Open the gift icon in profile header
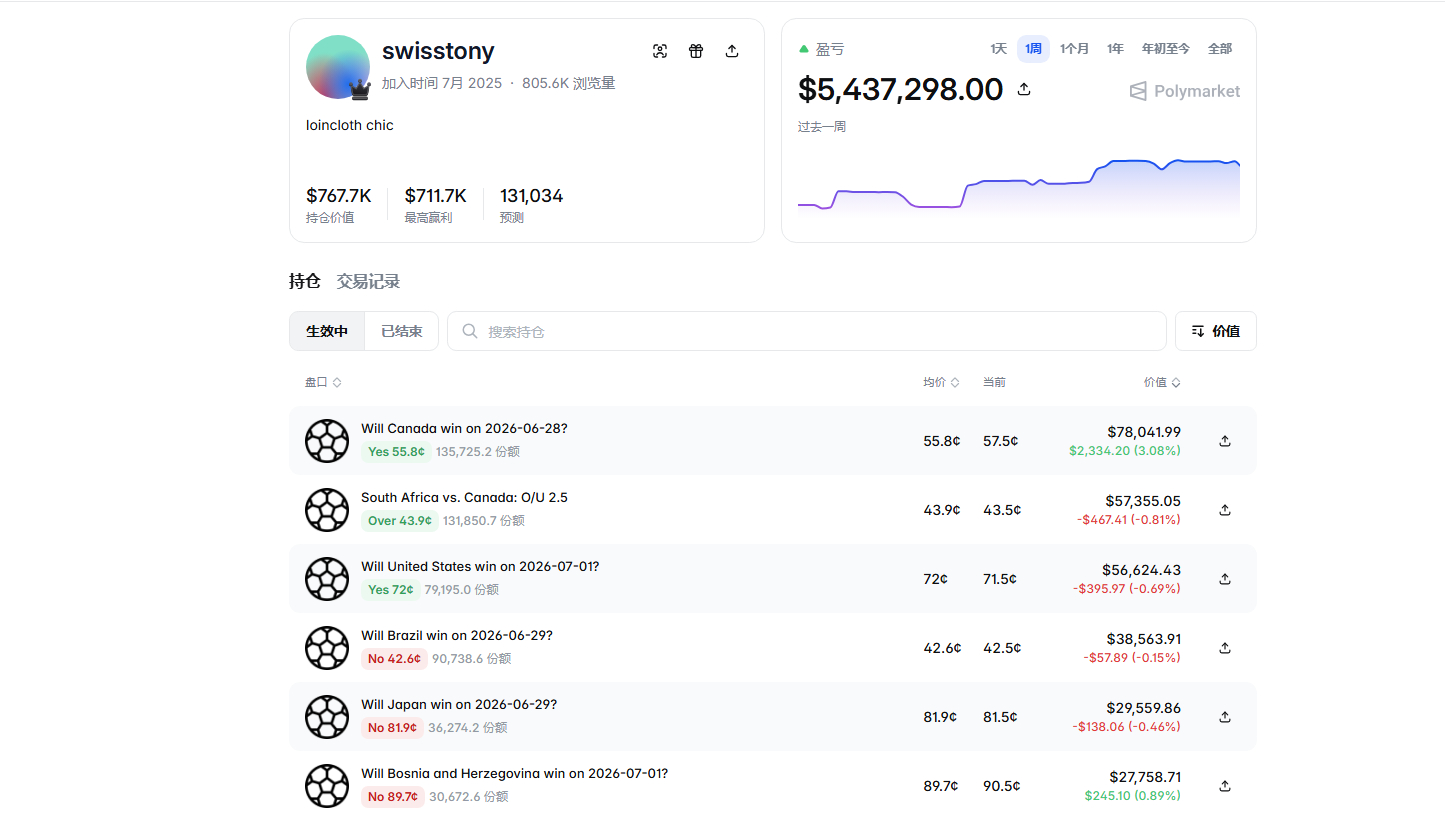 point(696,51)
